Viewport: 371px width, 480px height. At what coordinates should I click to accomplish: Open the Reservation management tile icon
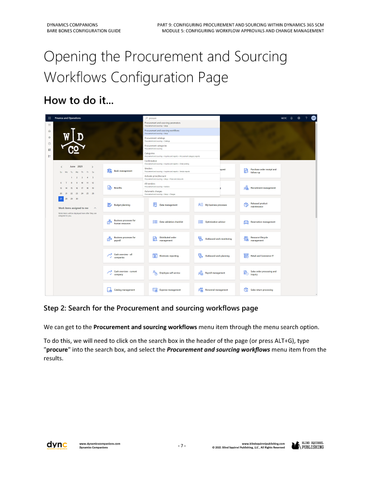(x=246, y=222)
